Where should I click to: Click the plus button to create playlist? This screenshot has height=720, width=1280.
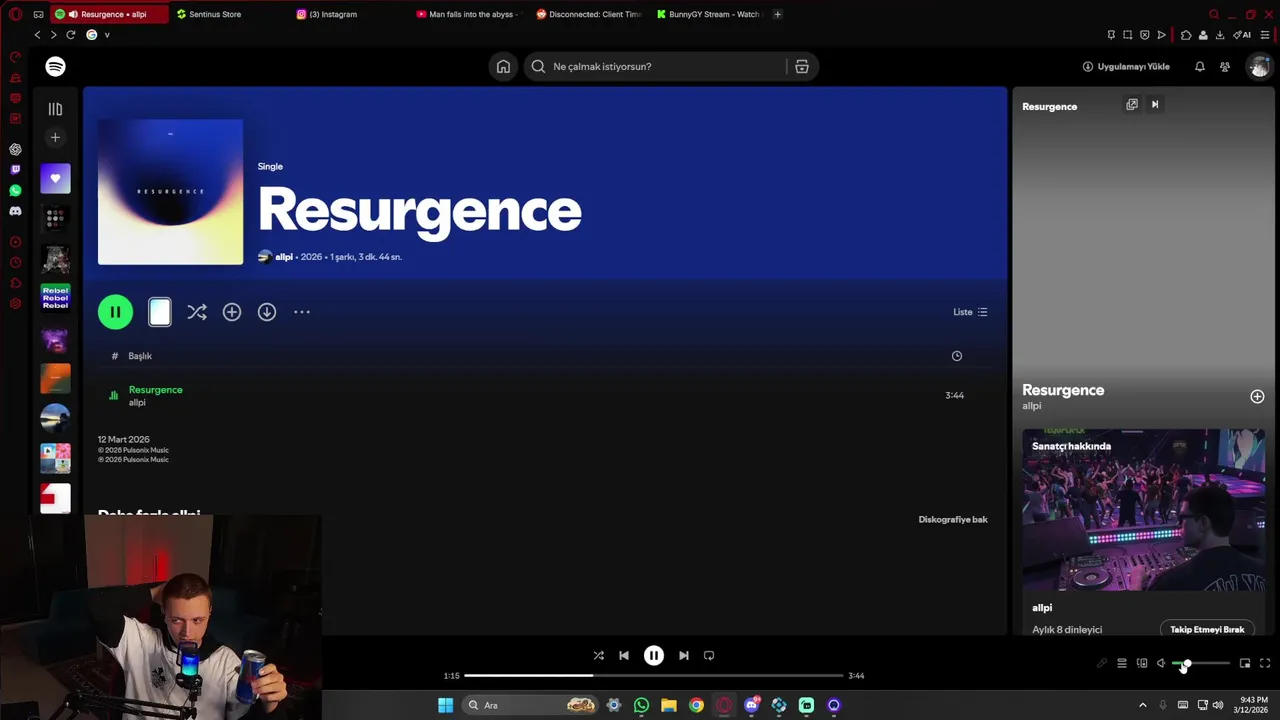55,137
